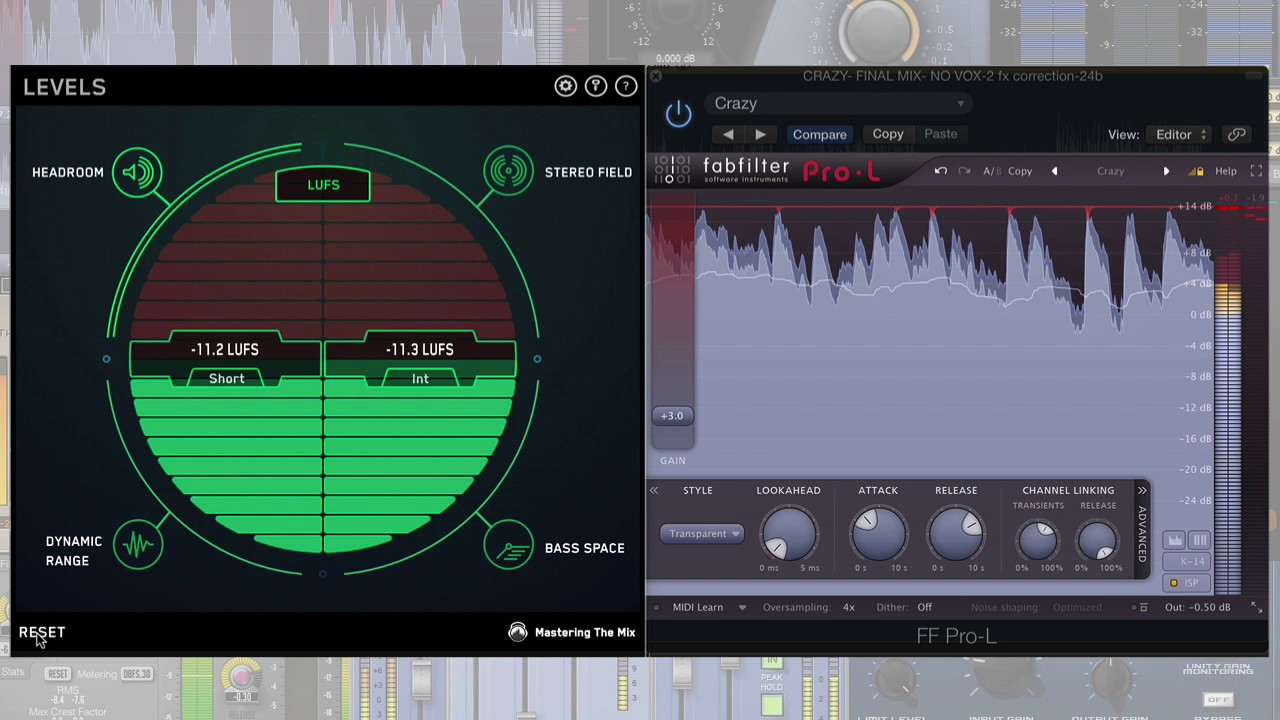
Task: Click the Paste button in plugin header
Action: 941,134
